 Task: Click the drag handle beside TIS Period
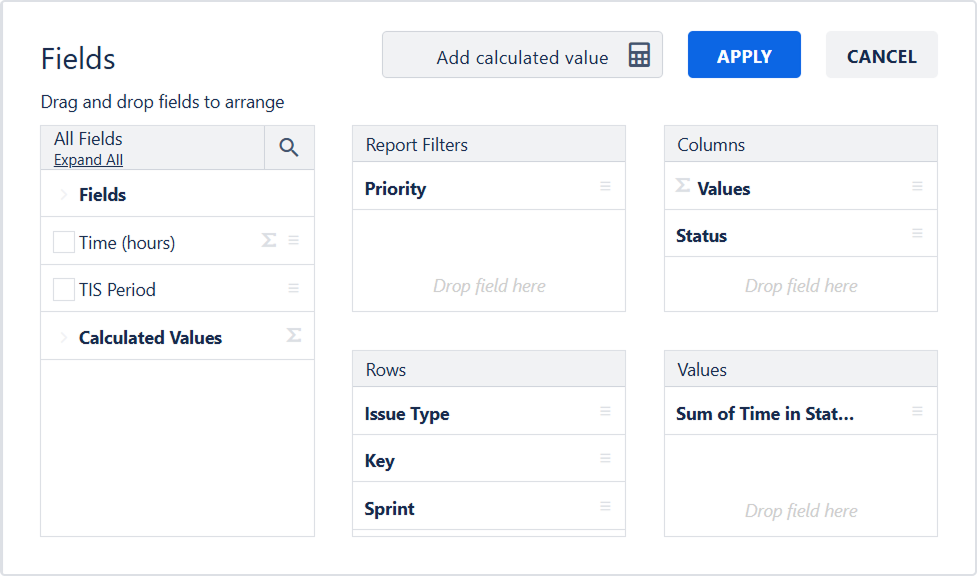point(293,288)
